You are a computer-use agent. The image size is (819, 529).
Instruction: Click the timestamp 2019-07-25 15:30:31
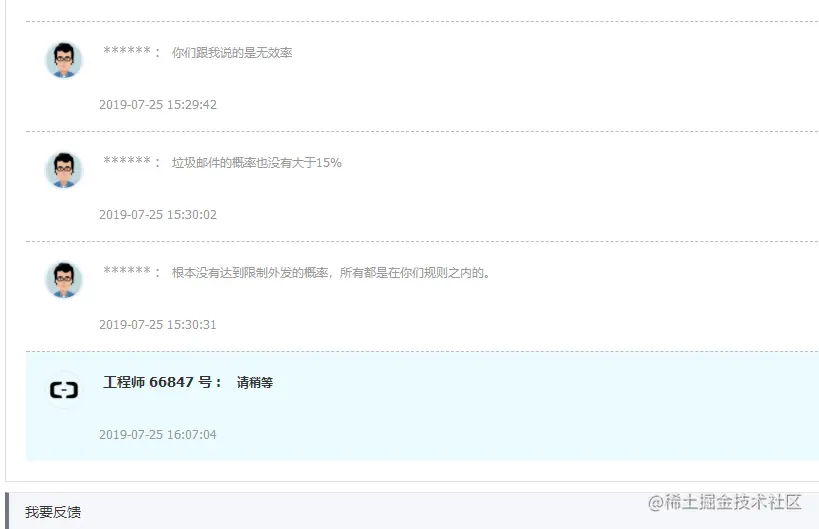(158, 325)
